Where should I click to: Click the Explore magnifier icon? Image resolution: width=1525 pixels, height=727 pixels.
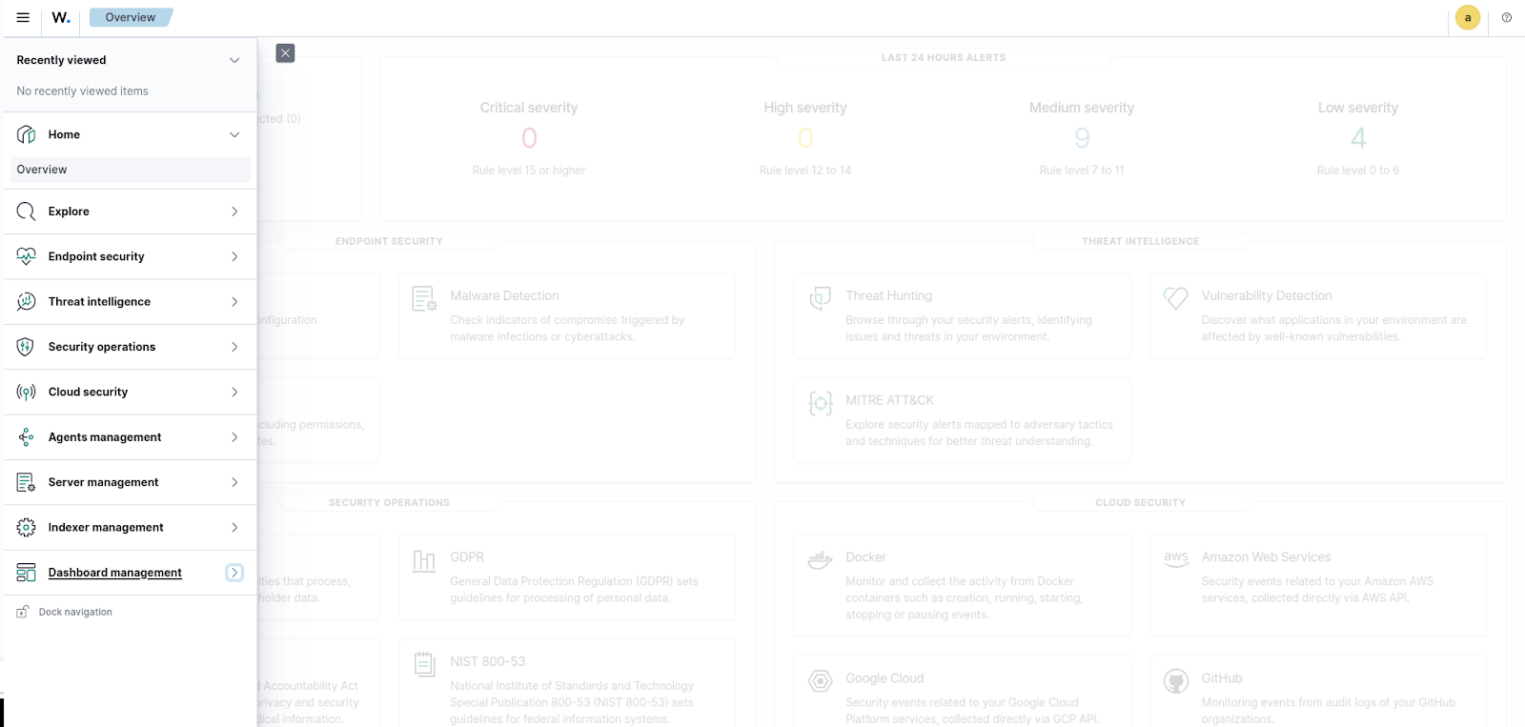click(x=26, y=212)
